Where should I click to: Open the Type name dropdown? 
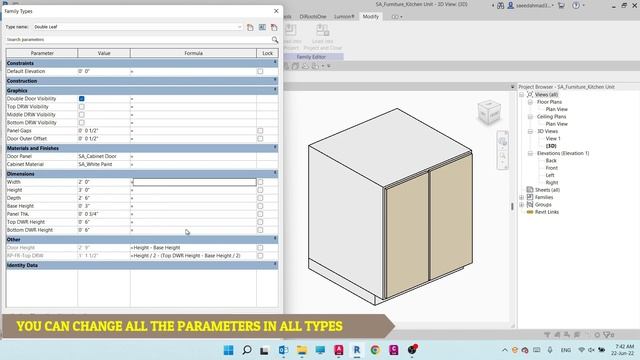(240, 27)
